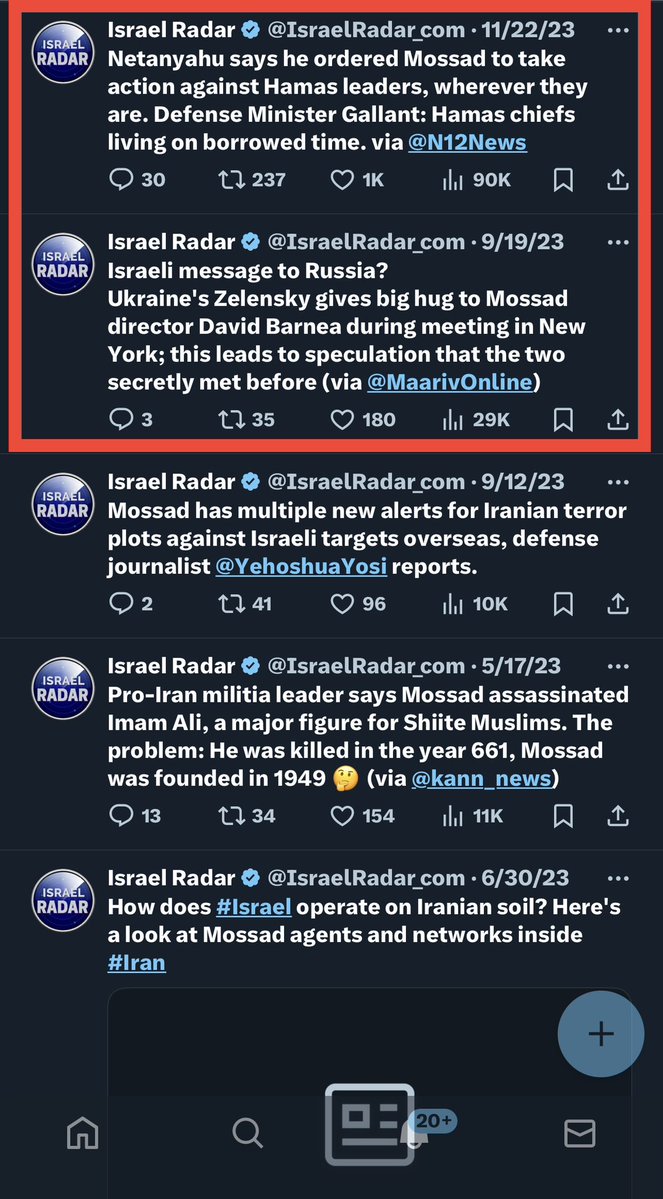
Task: Like the Imam Ali assassination tweet
Action: (x=342, y=816)
